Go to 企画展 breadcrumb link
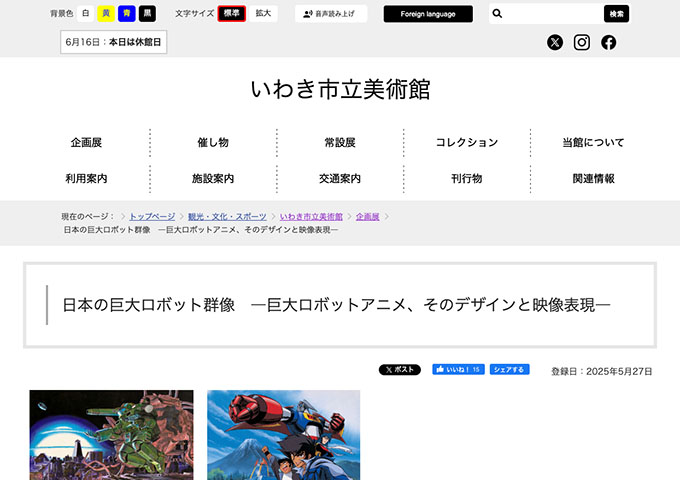 [368, 216]
